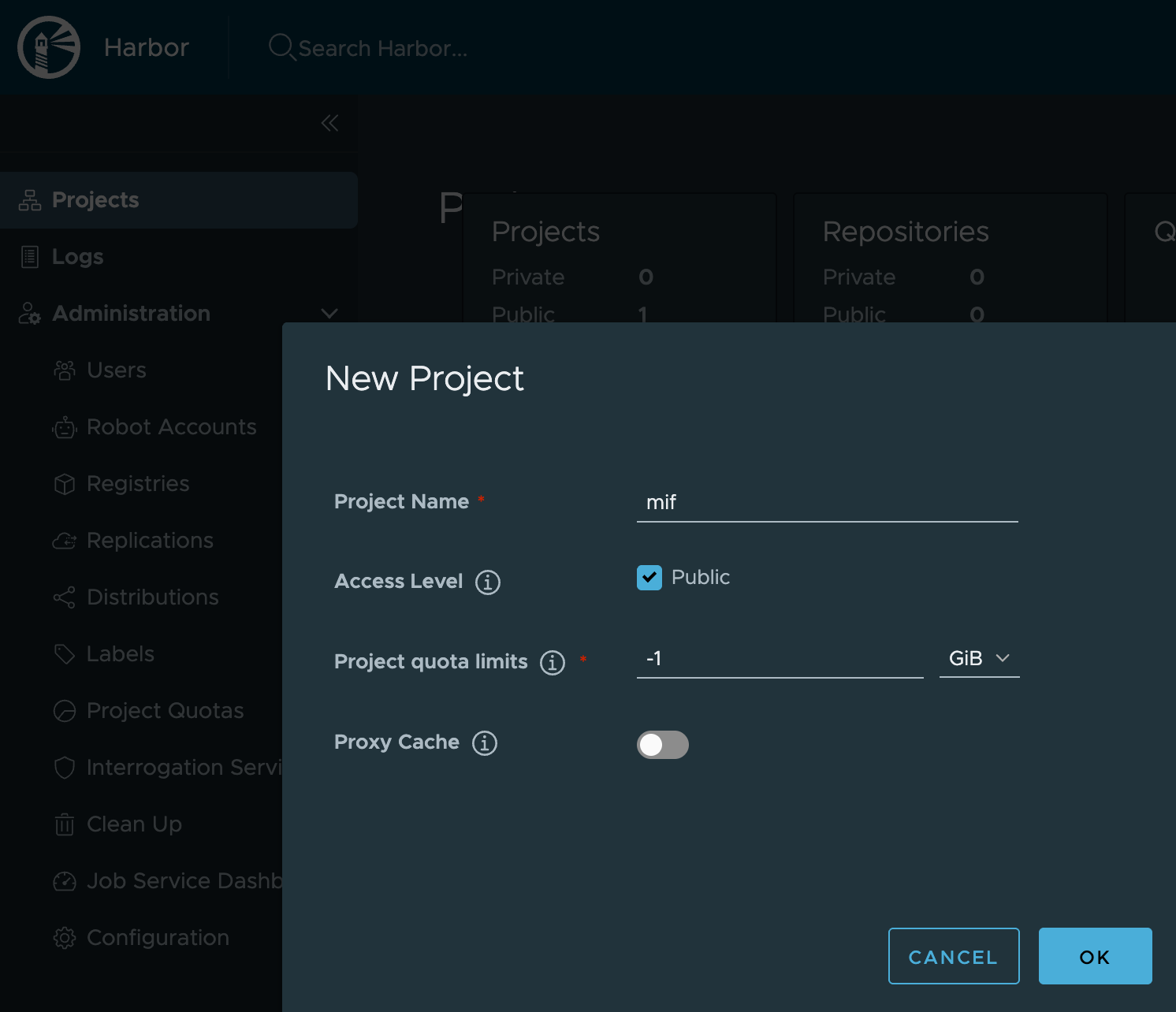Select the Projects icon in the sidebar
This screenshot has width=1176, height=1012.
[29, 199]
